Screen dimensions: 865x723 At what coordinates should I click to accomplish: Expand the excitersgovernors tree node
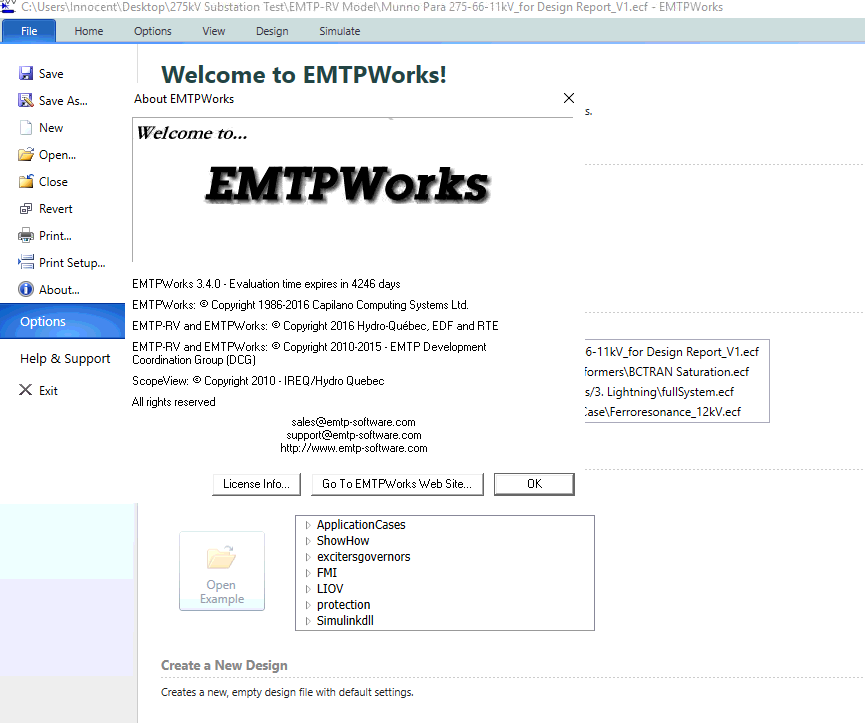(x=308, y=557)
